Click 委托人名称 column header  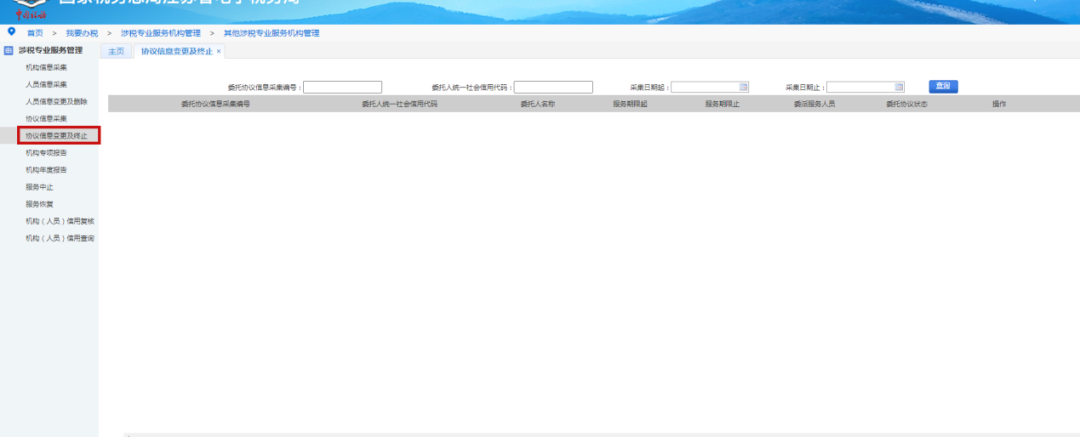pos(538,104)
